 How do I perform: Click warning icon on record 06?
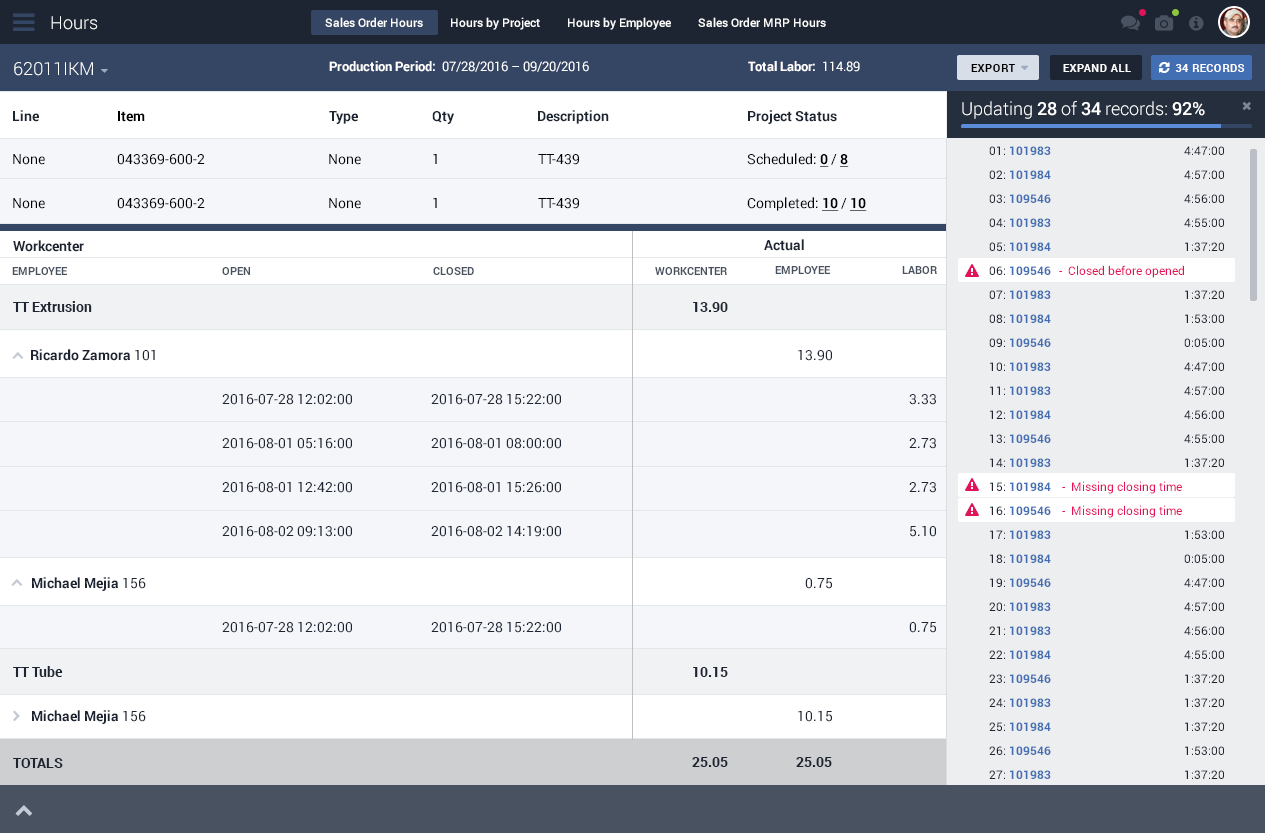point(972,271)
